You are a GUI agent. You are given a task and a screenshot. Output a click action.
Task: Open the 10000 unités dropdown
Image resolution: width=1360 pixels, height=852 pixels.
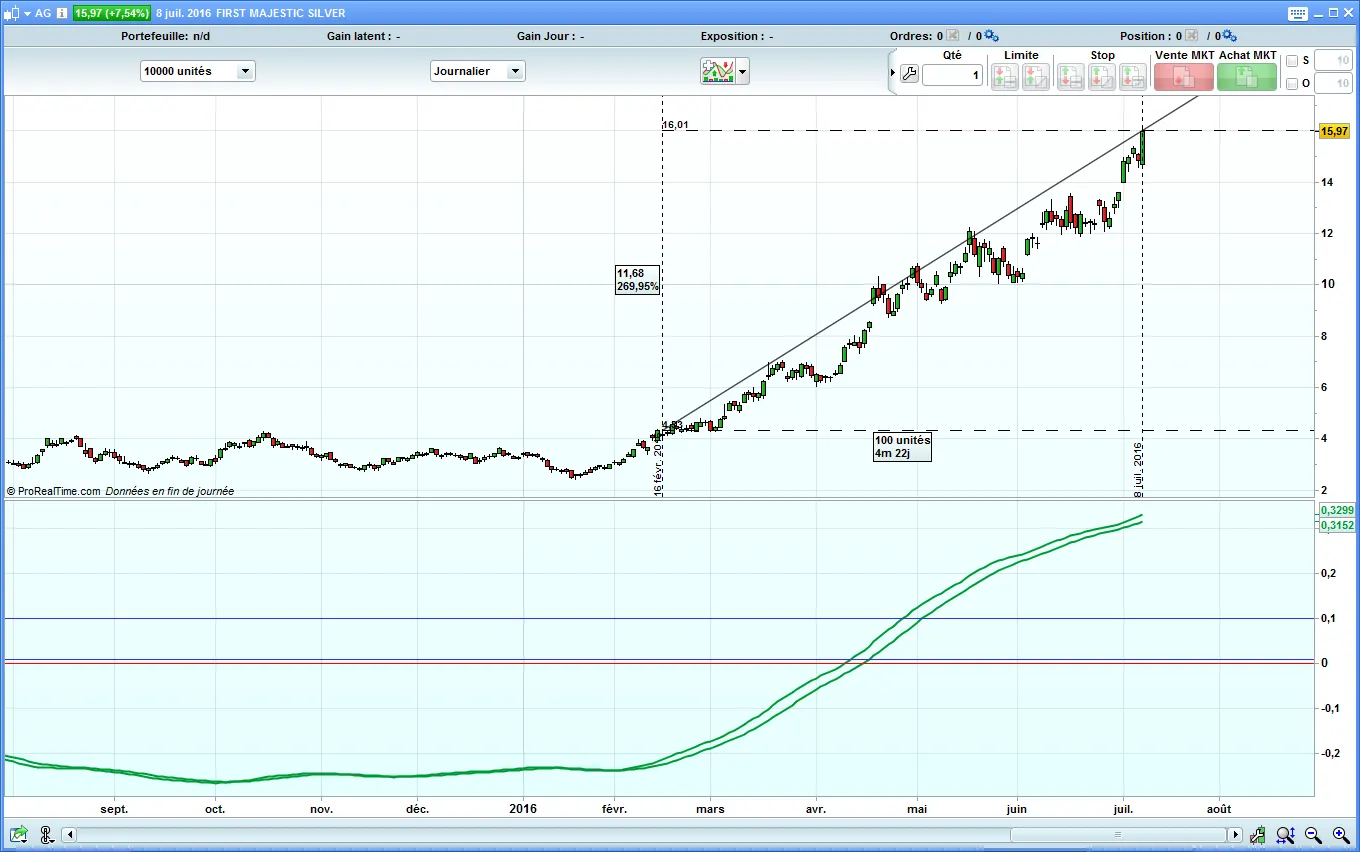pos(198,71)
